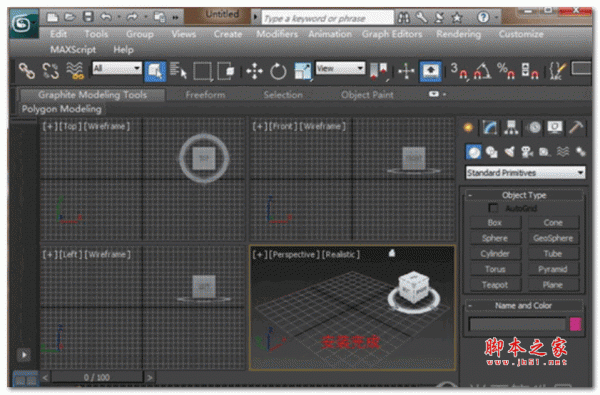Viewport: 600px width, 395px height.
Task: Open the View reference coordinate dropdown
Action: [340, 69]
